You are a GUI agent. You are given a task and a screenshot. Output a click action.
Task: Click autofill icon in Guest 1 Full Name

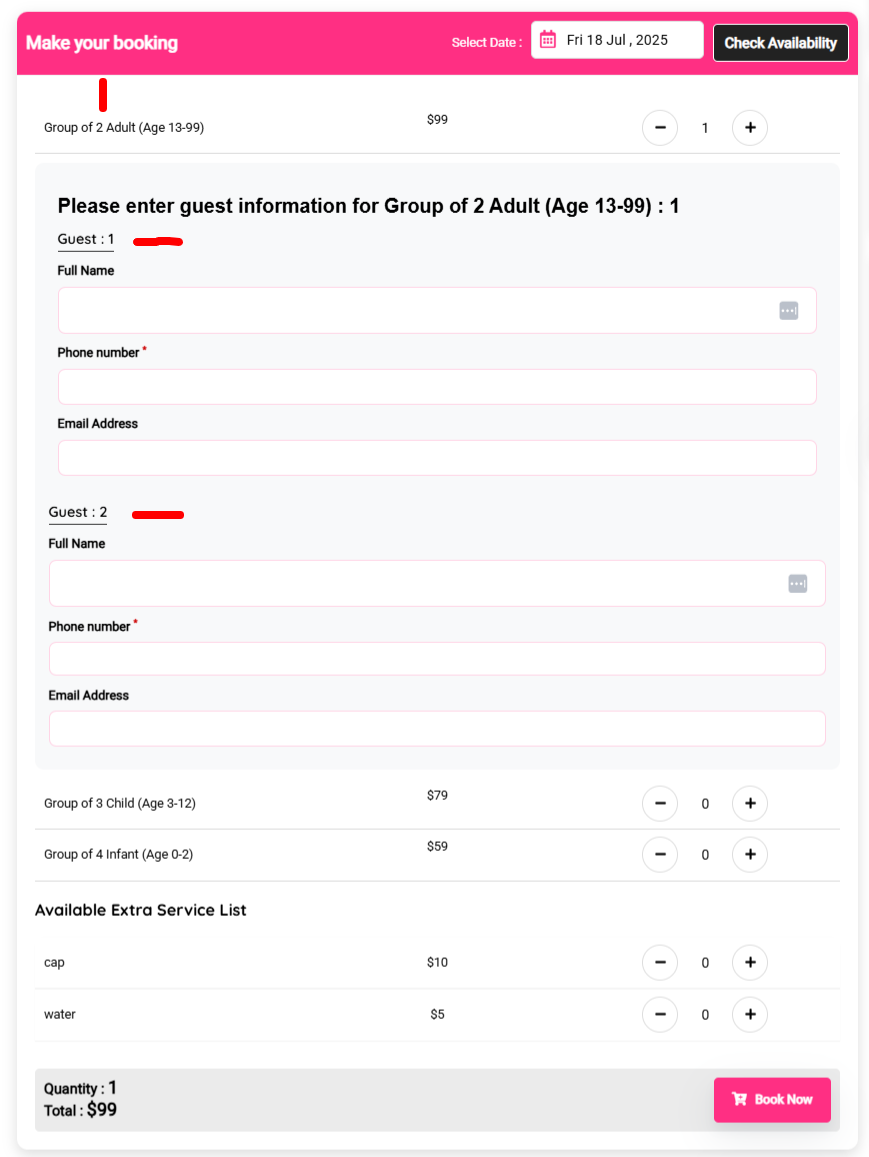click(789, 311)
